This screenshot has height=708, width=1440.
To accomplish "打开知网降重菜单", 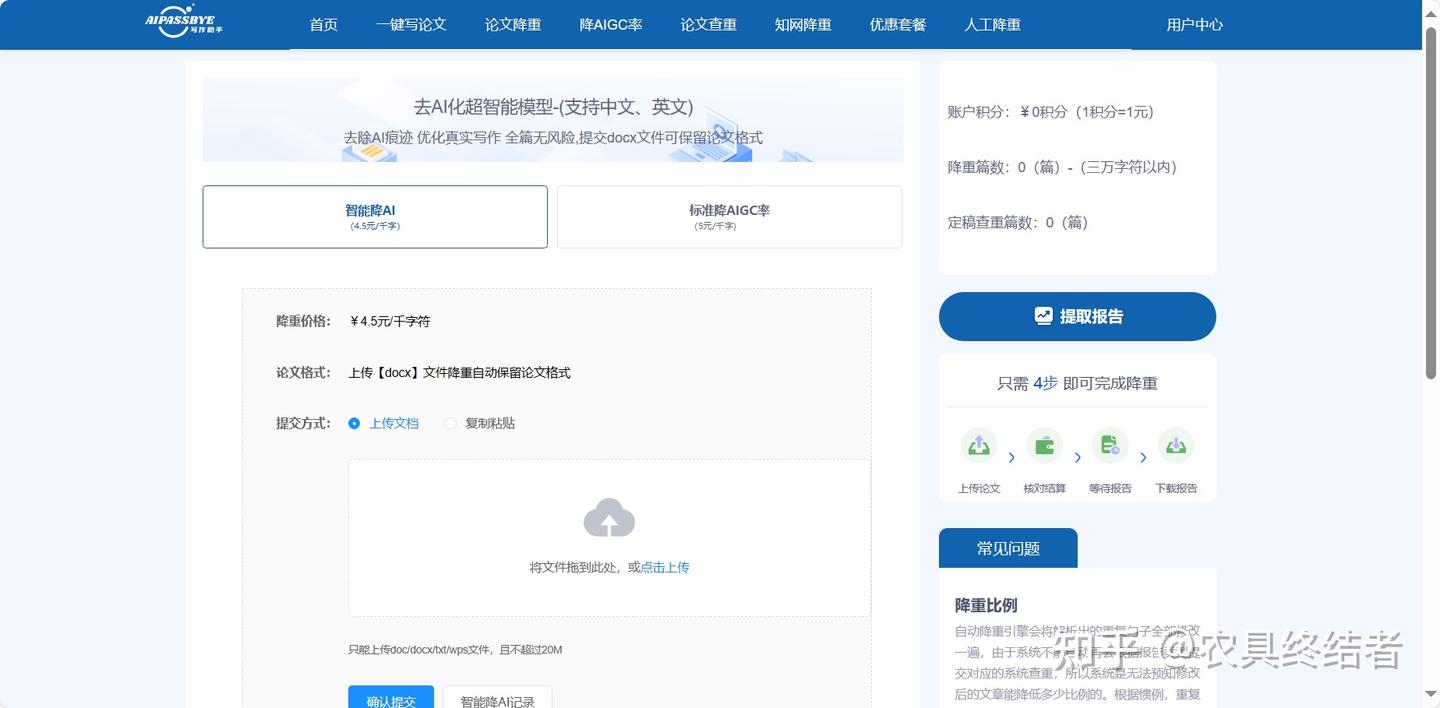I will point(802,24).
